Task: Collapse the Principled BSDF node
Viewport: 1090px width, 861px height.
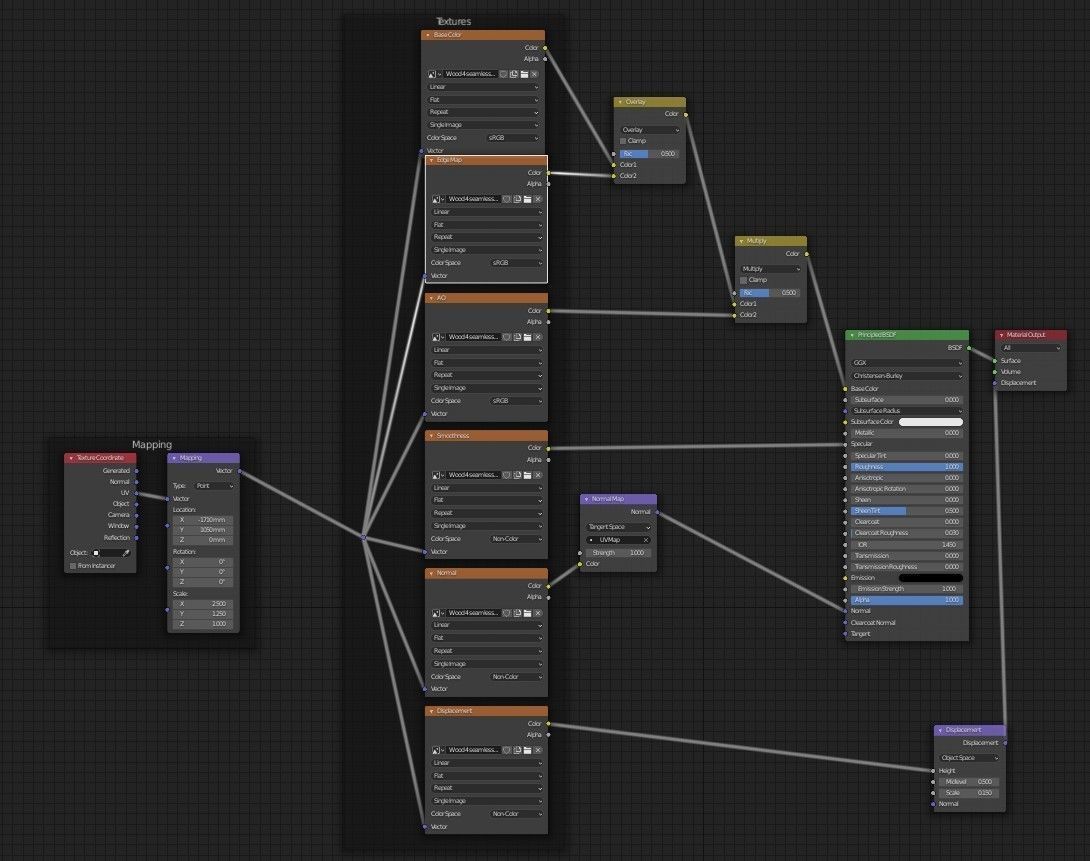Action: point(852,336)
